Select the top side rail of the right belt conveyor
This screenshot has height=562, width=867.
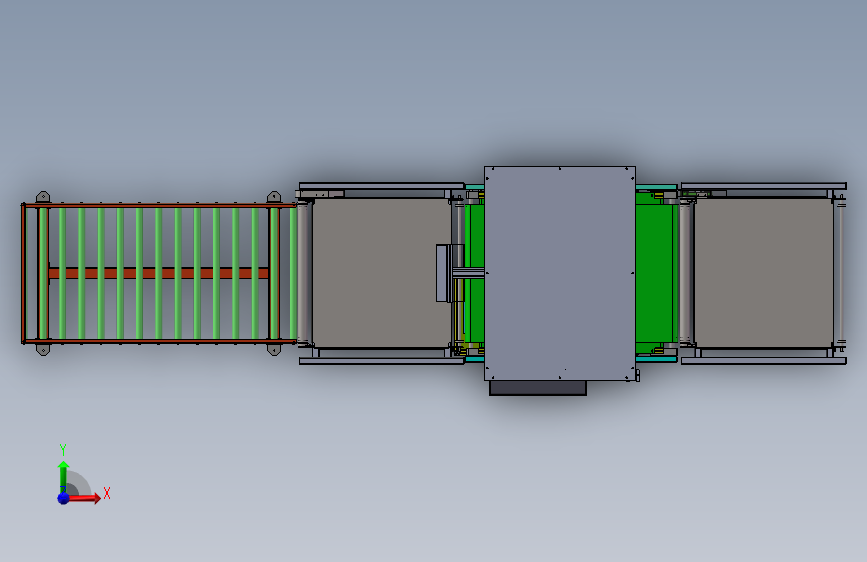pyautogui.click(x=764, y=186)
